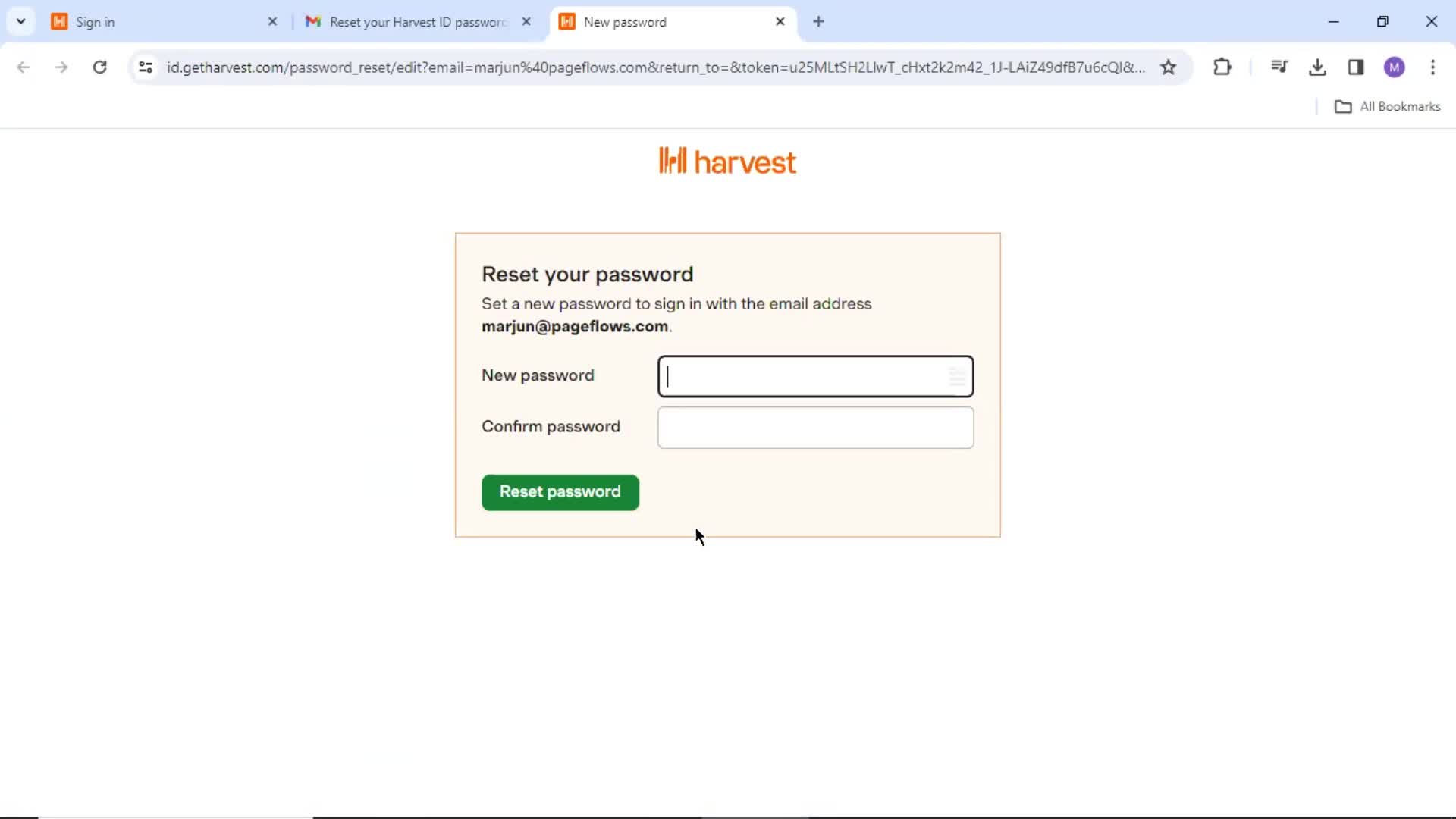Screen dimensions: 1456x819
Task: Click the bookmark star icon in address bar
Action: (x=1169, y=67)
